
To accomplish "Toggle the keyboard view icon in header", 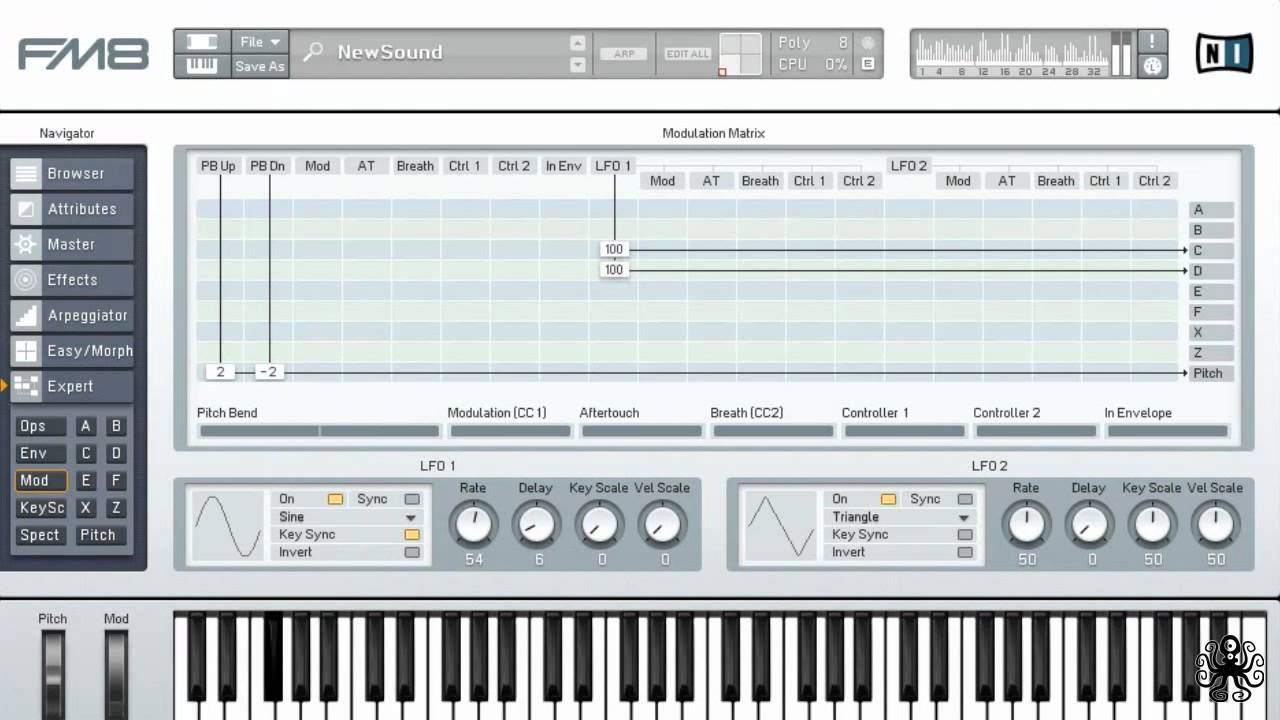I will click(x=202, y=66).
